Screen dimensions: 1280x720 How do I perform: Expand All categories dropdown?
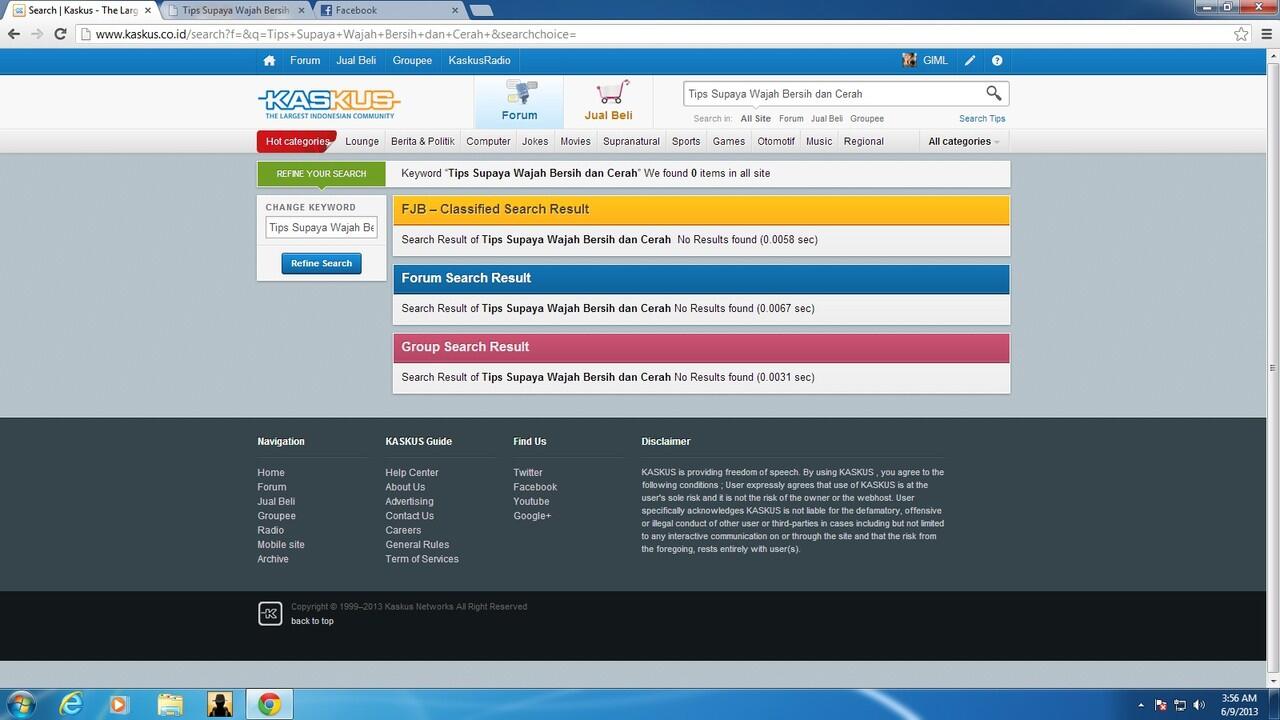964,141
